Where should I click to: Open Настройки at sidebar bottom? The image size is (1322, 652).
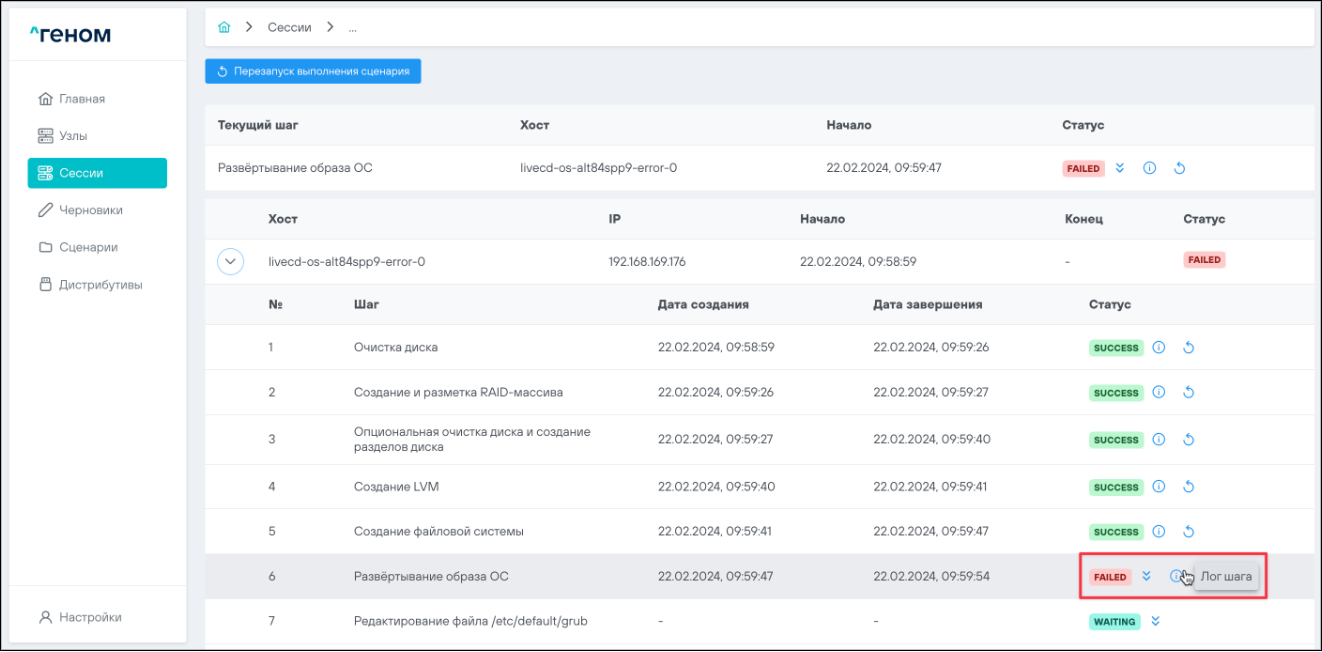coord(90,617)
